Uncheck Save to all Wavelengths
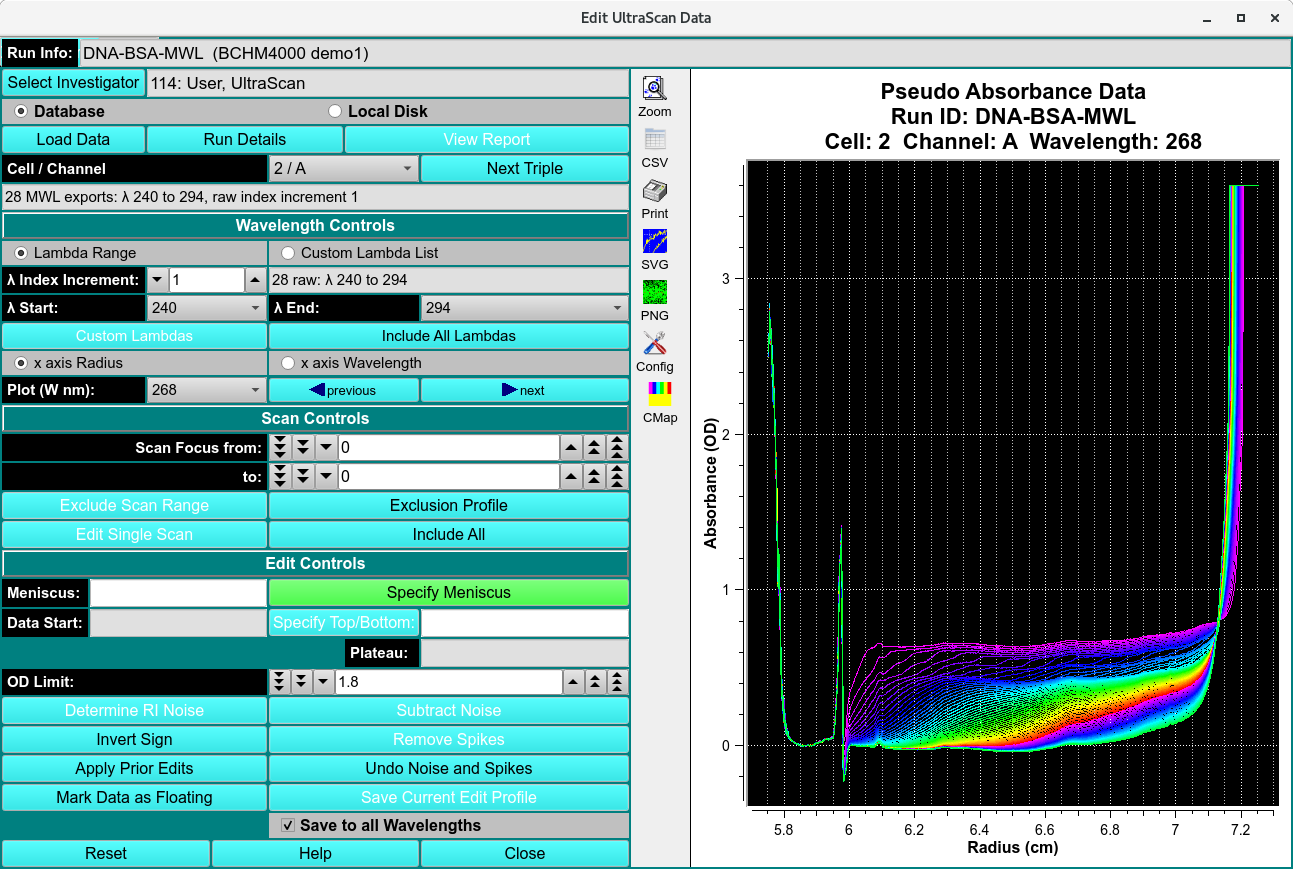This screenshot has width=1293, height=869. (x=288, y=826)
